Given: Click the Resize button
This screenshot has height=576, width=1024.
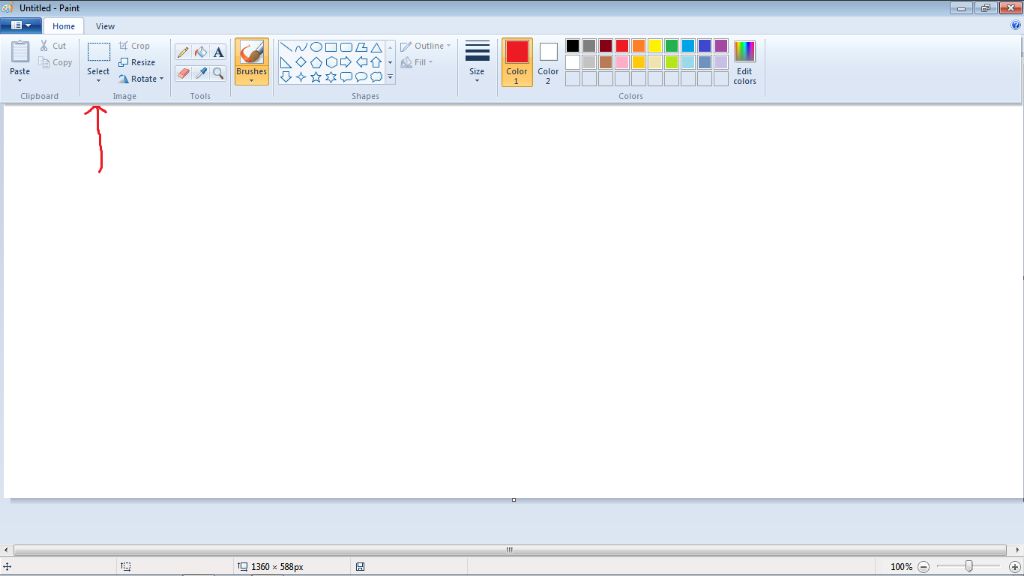Looking at the screenshot, I should 136,62.
